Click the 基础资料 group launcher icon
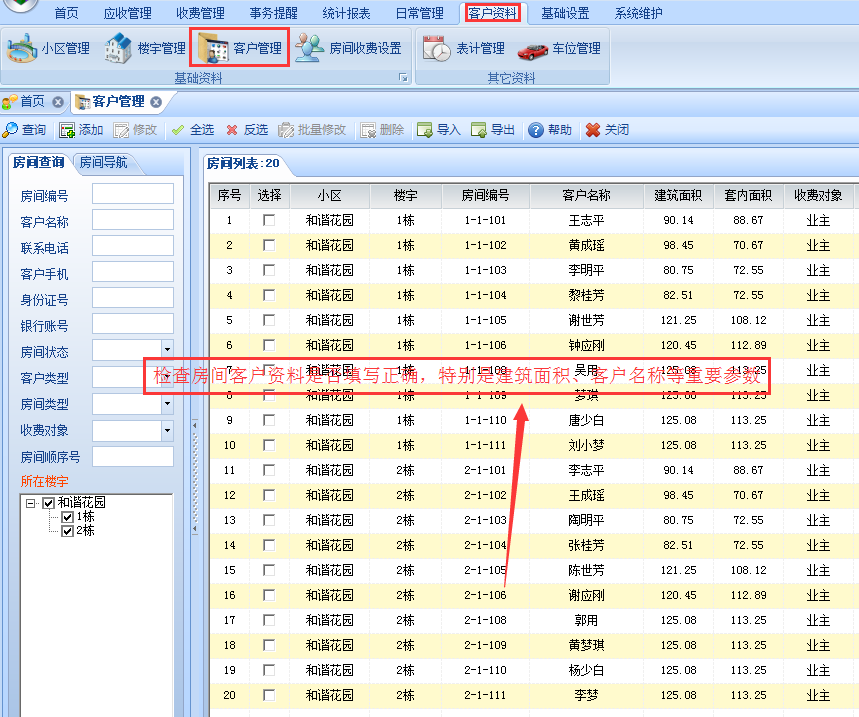This screenshot has width=859, height=717. pyautogui.click(x=404, y=78)
